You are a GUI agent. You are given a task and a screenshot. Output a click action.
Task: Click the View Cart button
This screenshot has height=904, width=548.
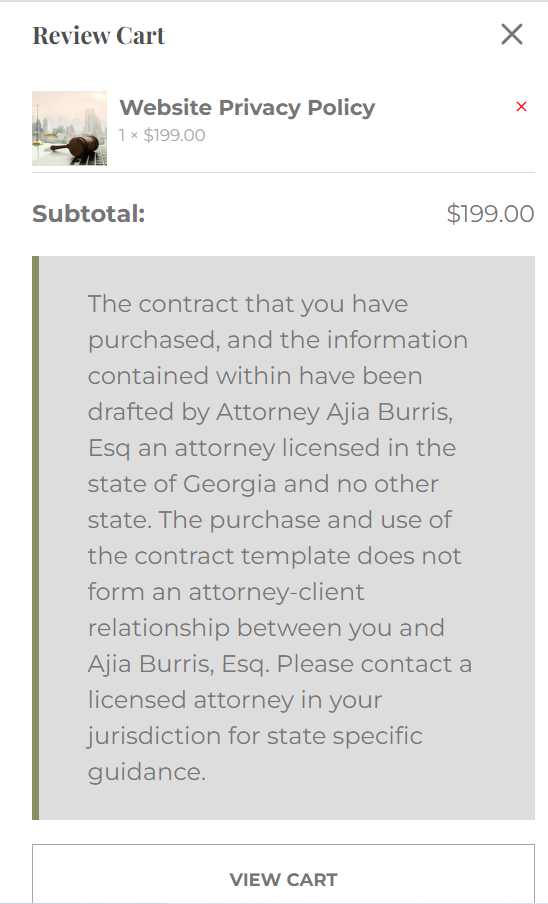(284, 874)
